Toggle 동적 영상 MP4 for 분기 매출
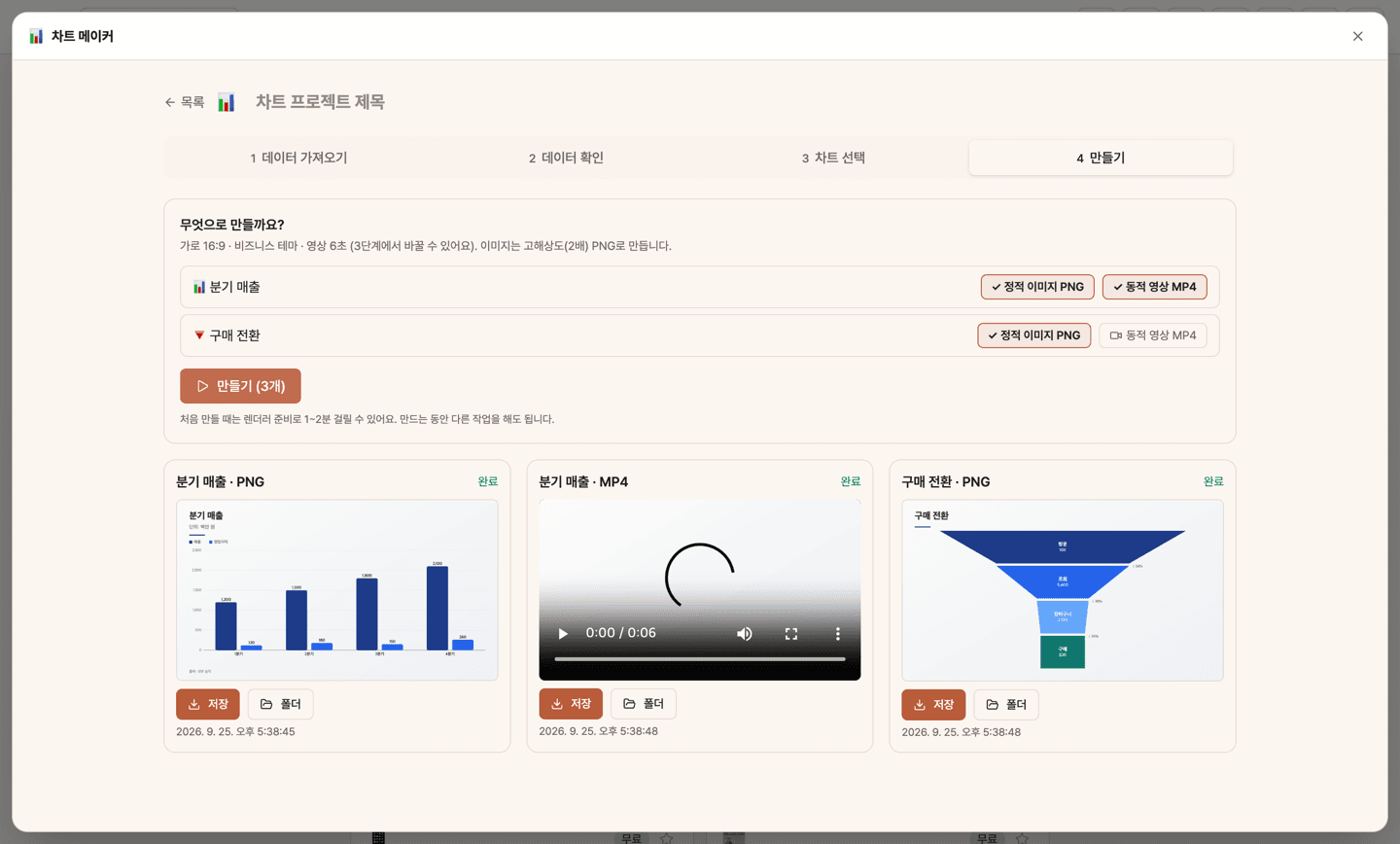Viewport: 1400px width, 844px height. click(1155, 287)
